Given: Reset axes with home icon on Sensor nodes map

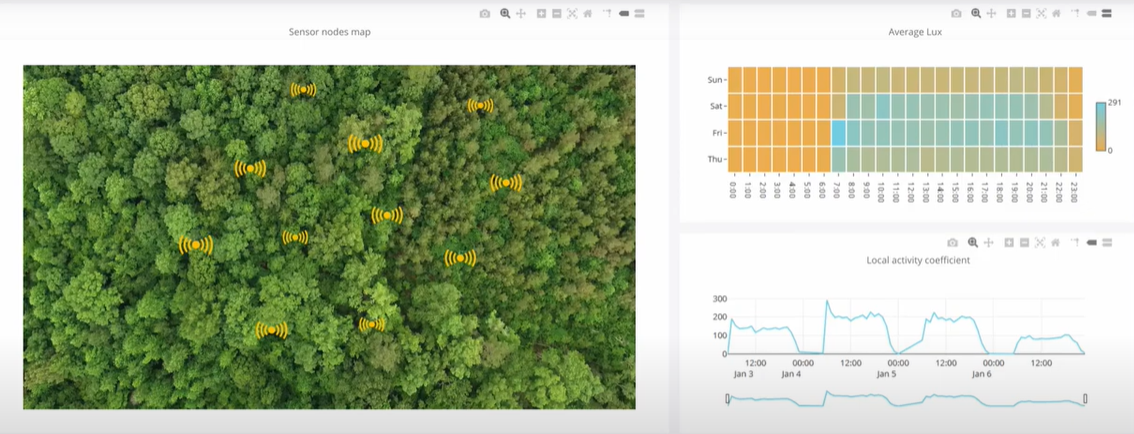Looking at the screenshot, I should (587, 14).
